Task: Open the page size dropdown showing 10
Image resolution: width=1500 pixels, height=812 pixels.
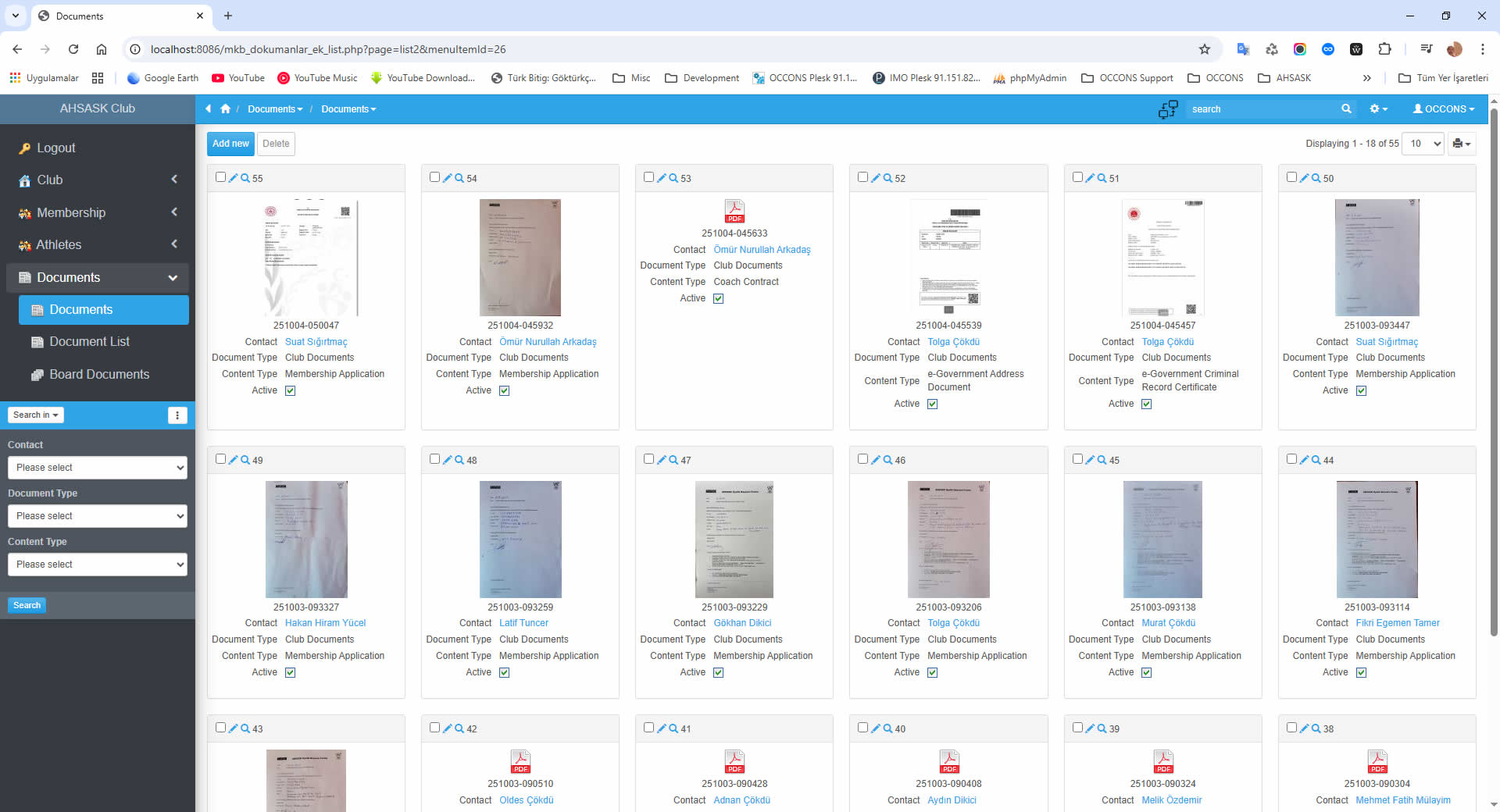Action: [x=1423, y=144]
